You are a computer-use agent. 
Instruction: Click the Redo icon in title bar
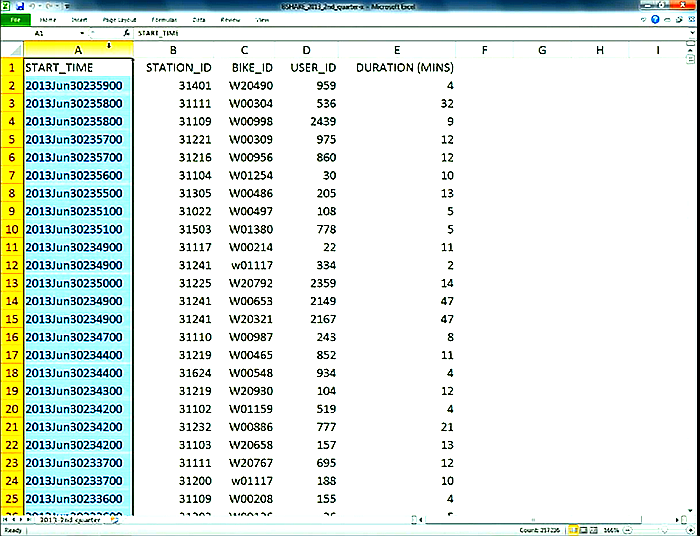(49, 7)
